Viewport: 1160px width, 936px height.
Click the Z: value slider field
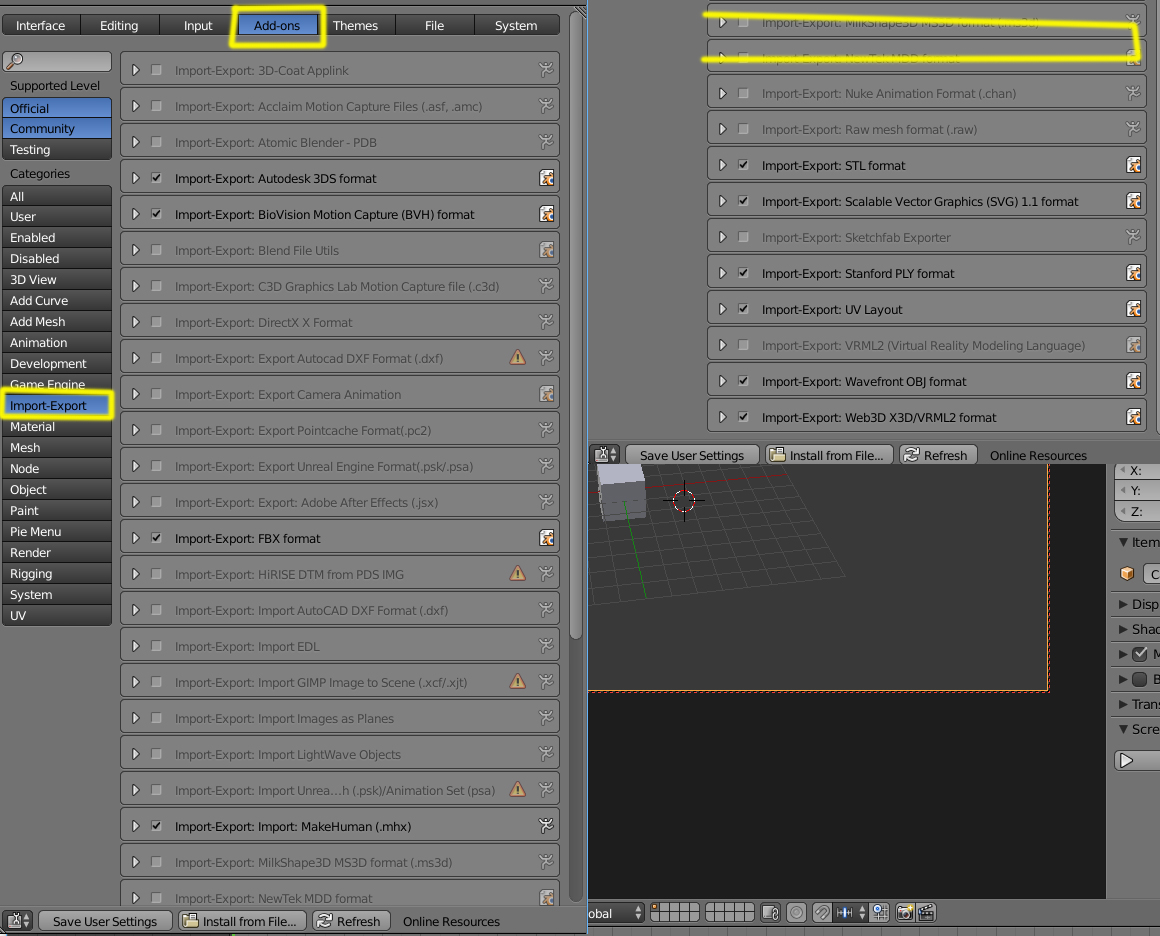click(1138, 511)
